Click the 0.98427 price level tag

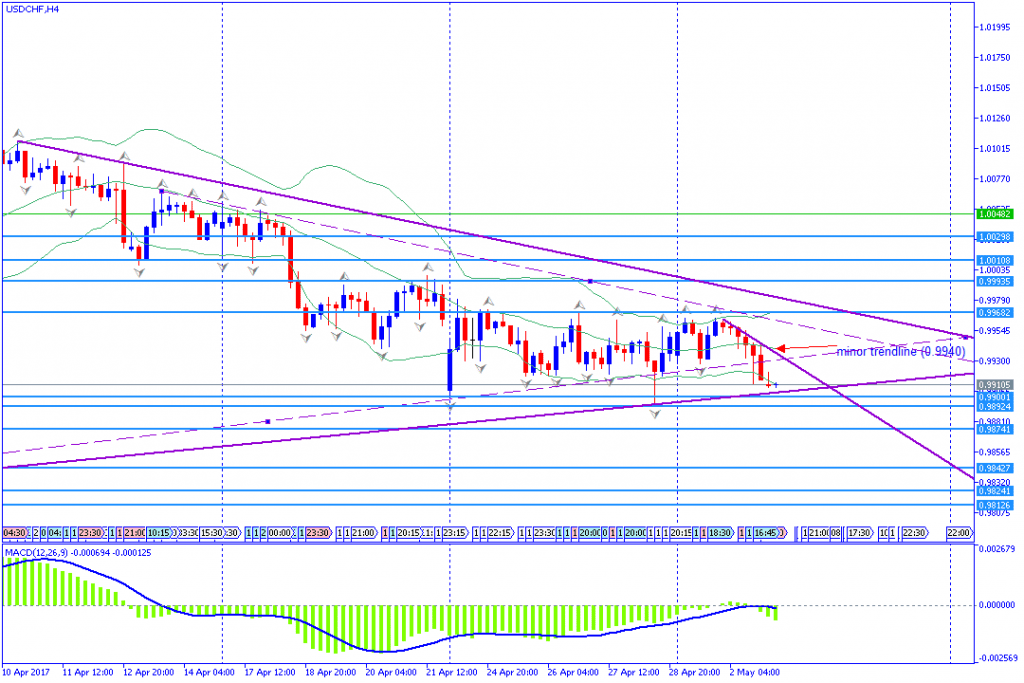click(x=995, y=468)
